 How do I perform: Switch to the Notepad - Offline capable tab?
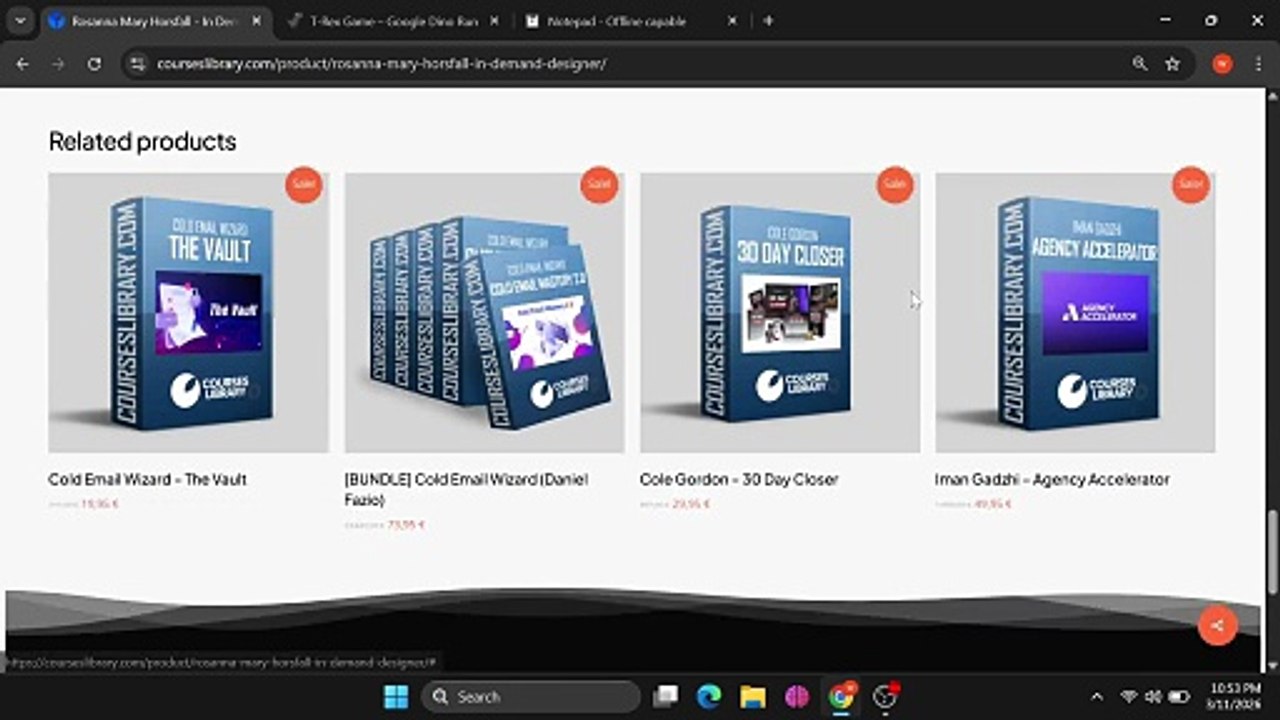tap(632, 20)
